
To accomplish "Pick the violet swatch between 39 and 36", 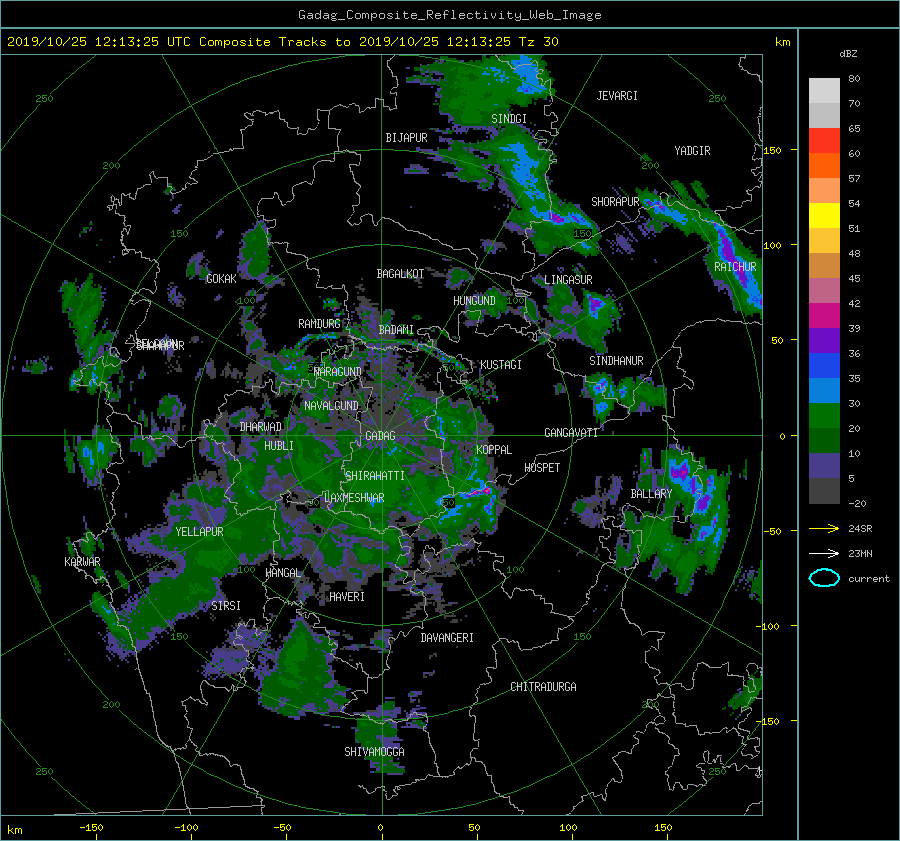I will (x=824, y=340).
